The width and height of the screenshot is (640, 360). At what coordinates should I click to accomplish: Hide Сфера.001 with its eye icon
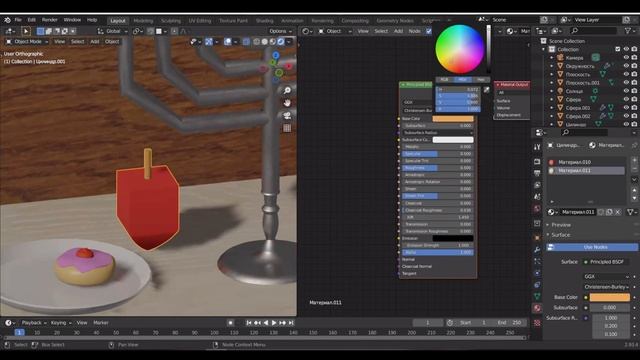(x=626, y=108)
